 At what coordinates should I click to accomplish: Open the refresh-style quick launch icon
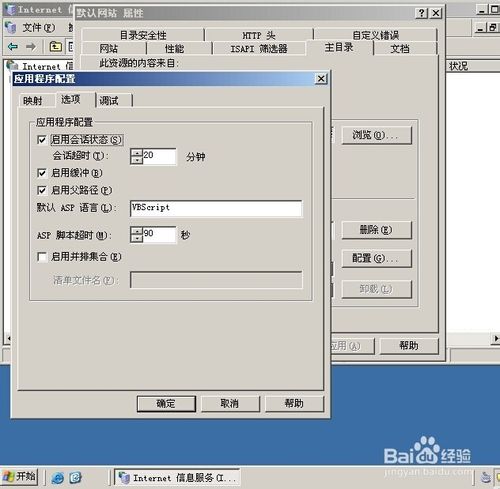(75, 478)
